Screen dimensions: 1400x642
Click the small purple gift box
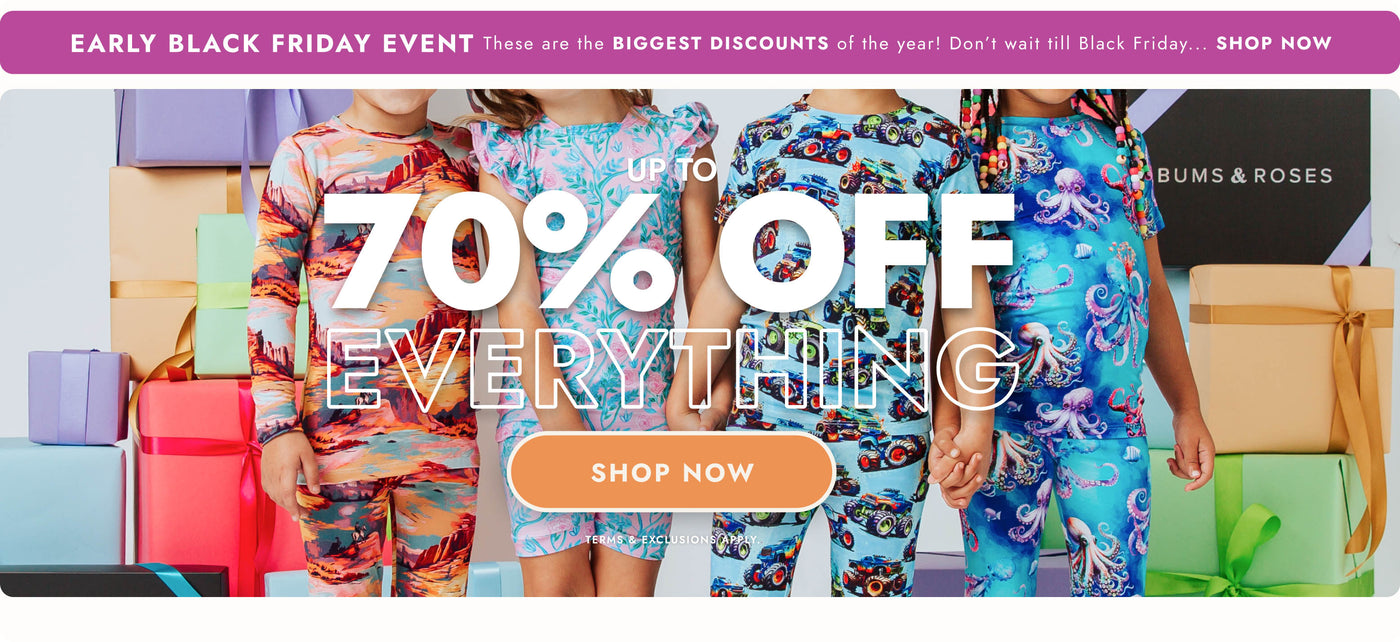pyautogui.click(x=78, y=396)
